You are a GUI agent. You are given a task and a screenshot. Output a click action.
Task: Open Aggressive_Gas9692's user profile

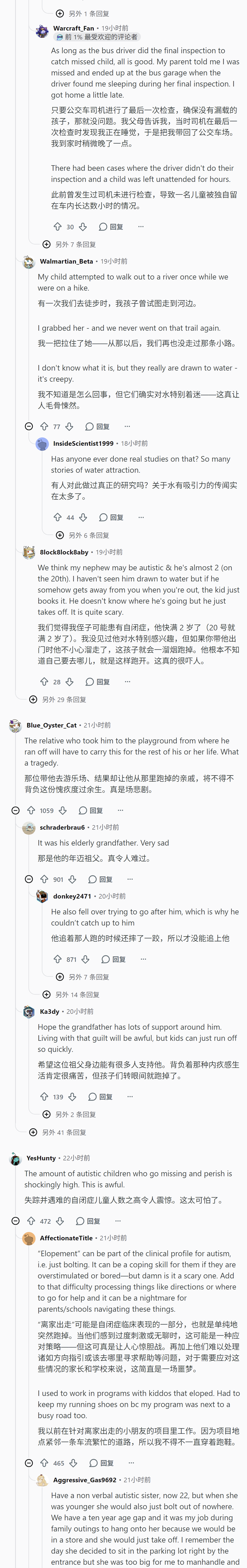point(85,1480)
